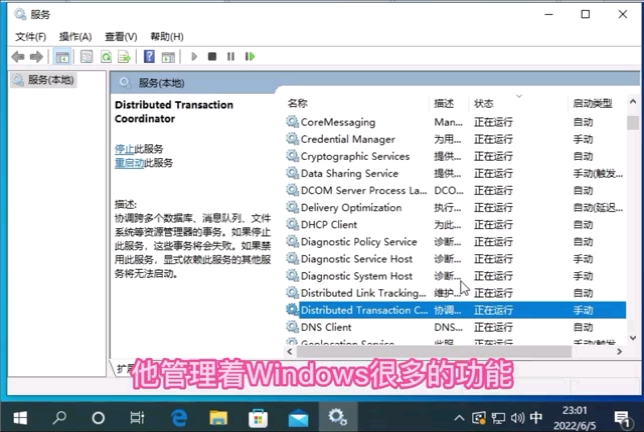Open network icon in system tray
This screenshot has height=432, width=644.
[x=498, y=418]
